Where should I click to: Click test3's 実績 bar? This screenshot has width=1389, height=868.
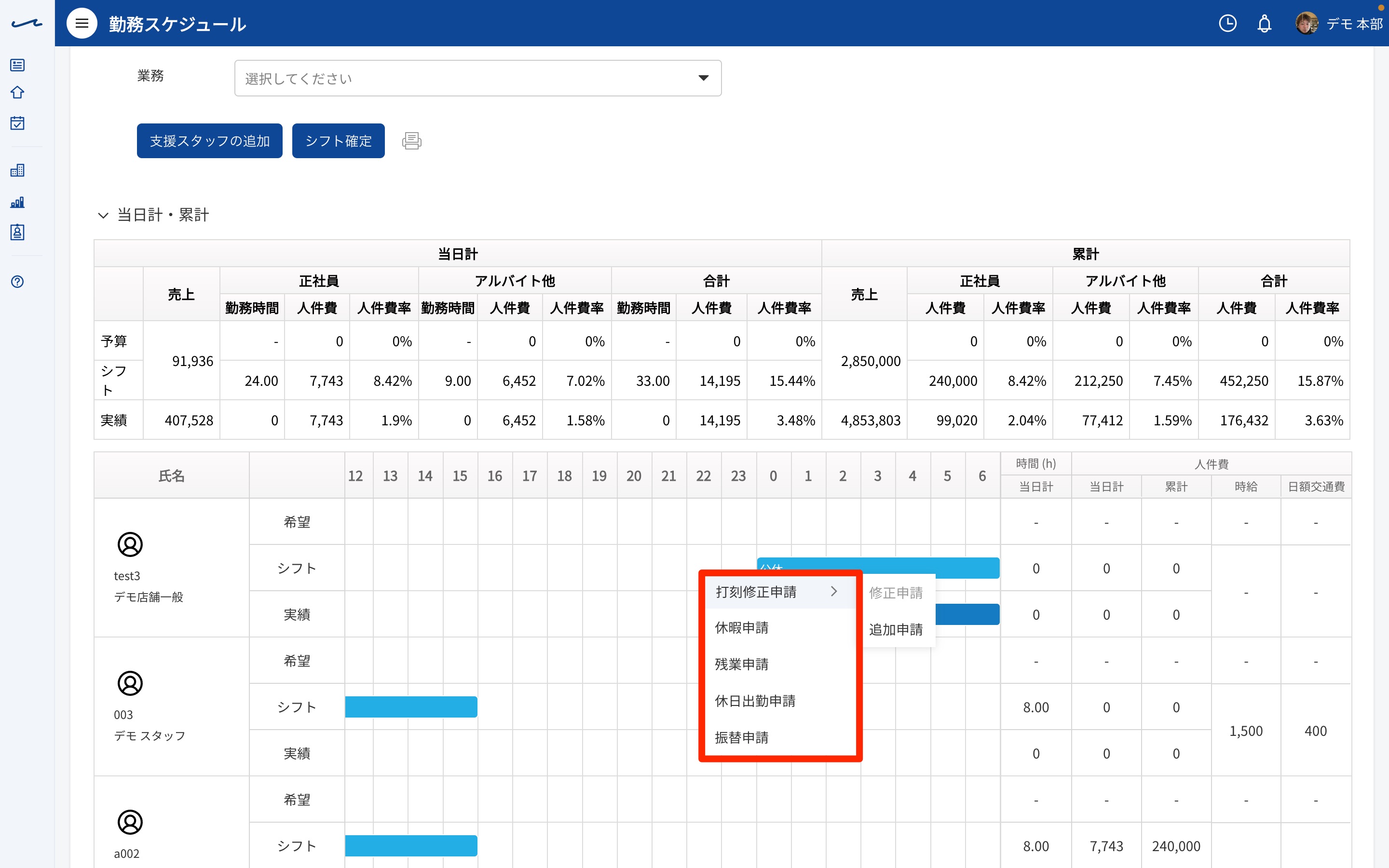tap(967, 614)
